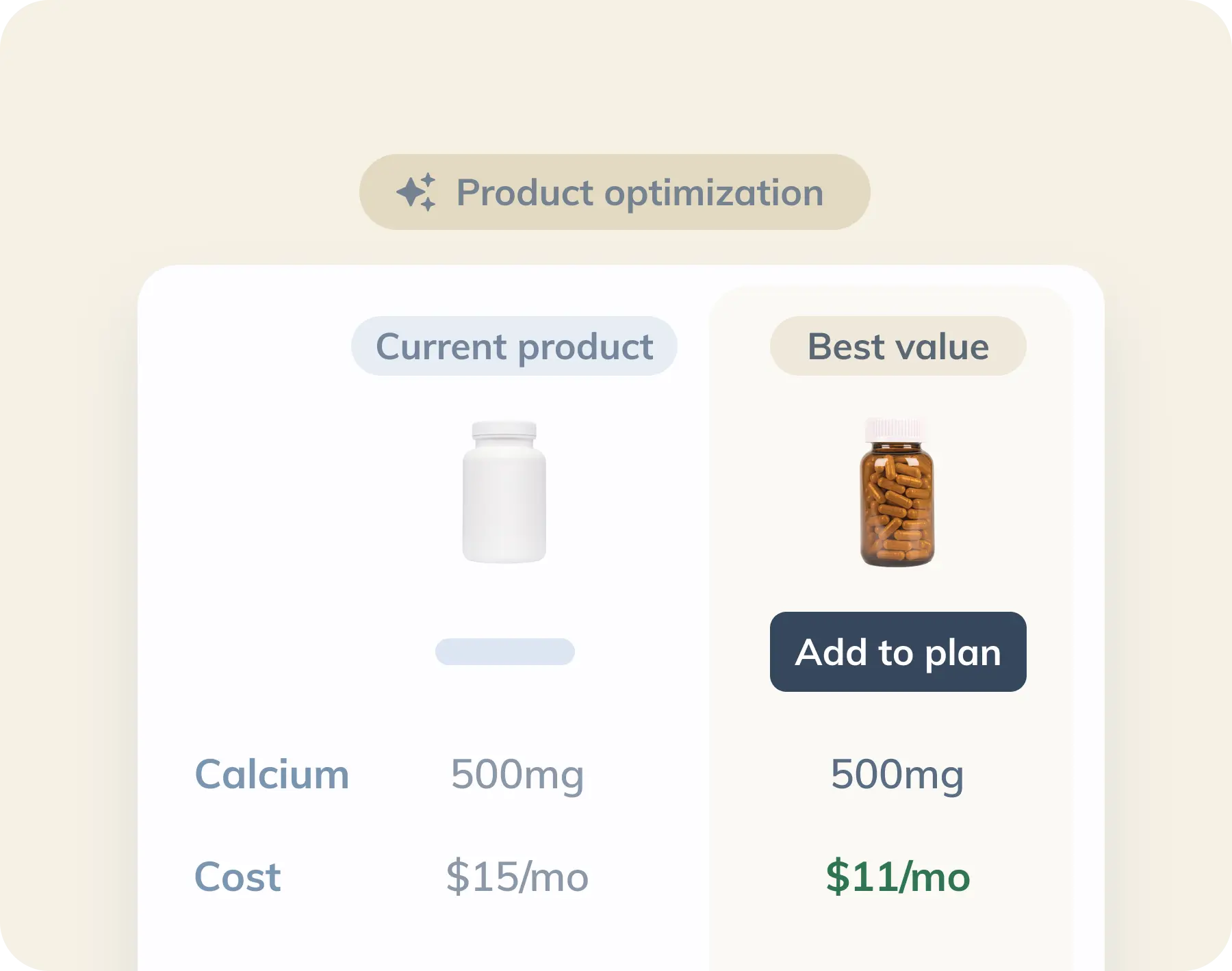This screenshot has width=1232, height=971.
Task: Select the Current product badge
Action: pos(514,346)
